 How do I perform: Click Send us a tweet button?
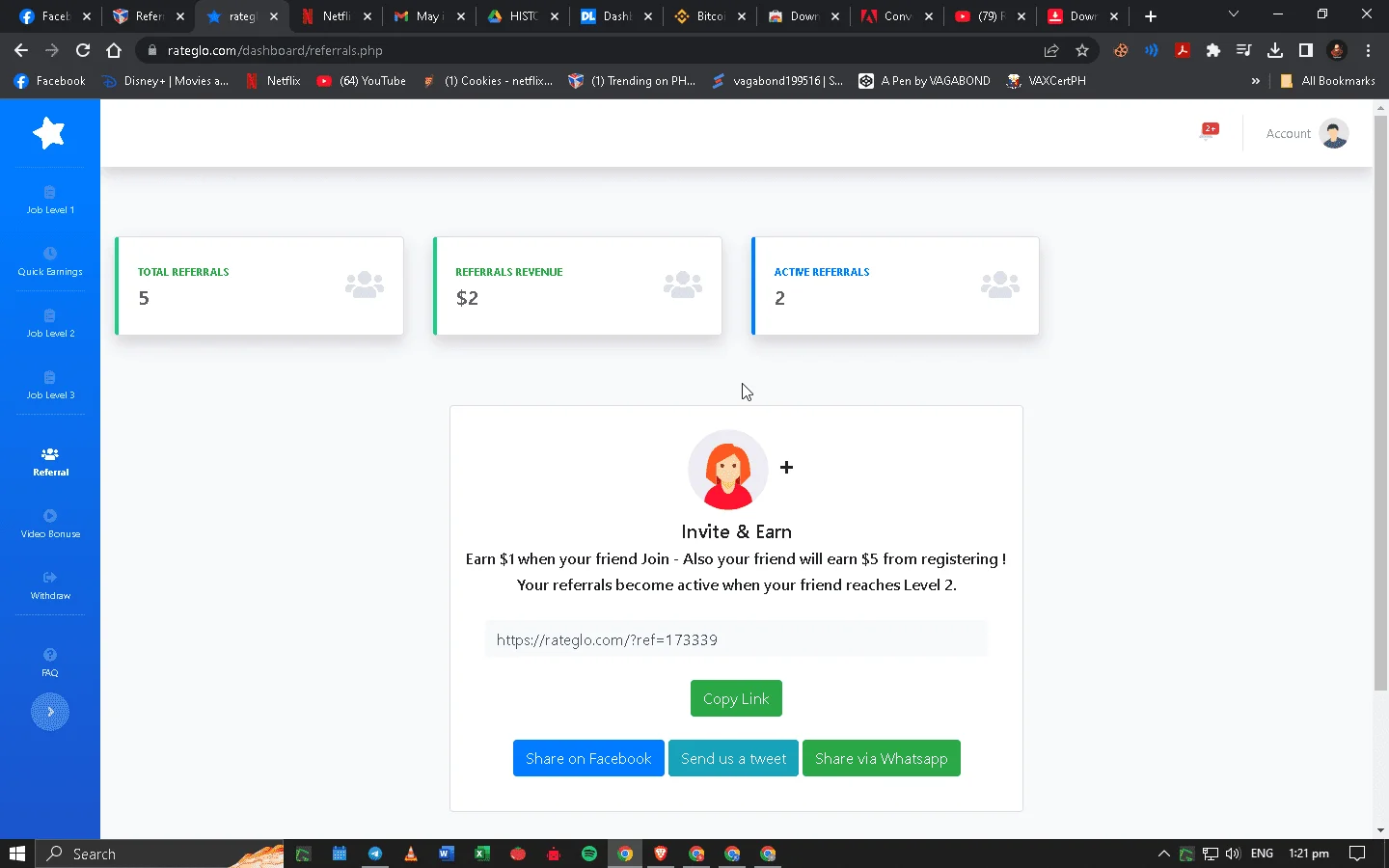(x=733, y=758)
